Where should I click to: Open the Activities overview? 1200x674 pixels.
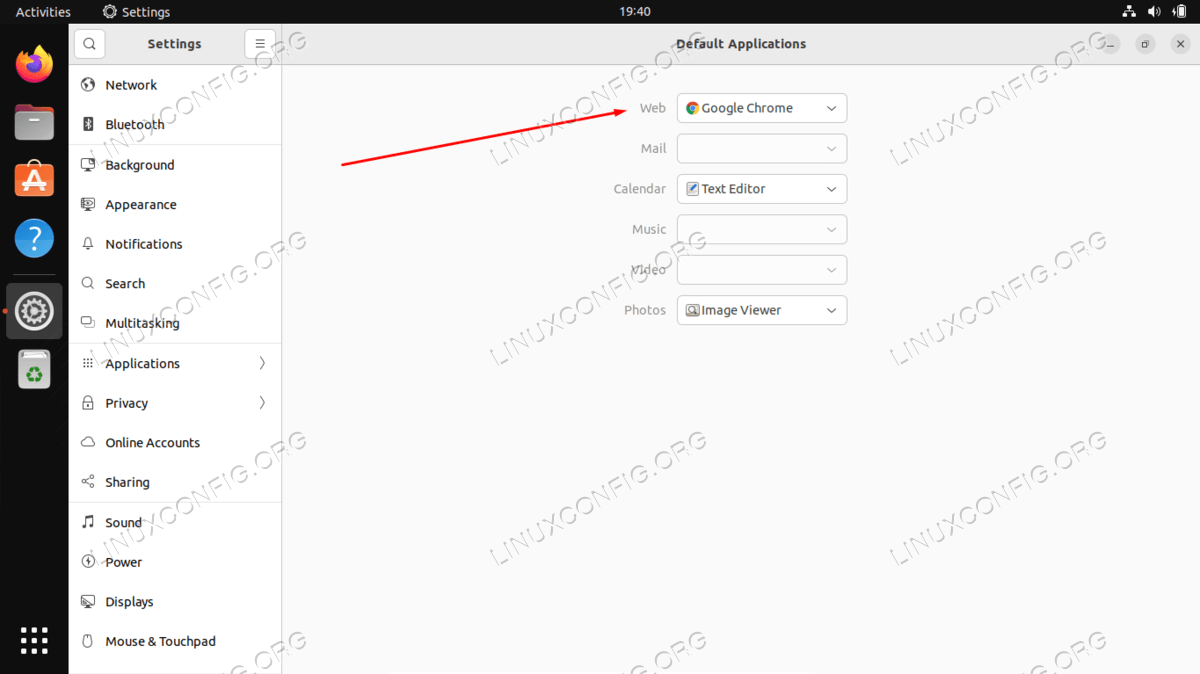(x=43, y=12)
